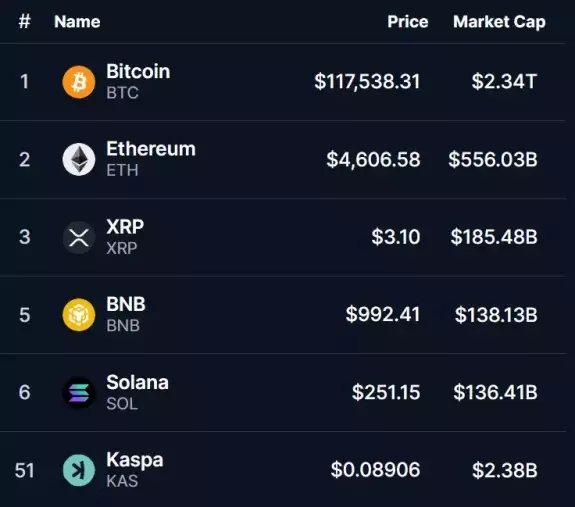Click the yellow BNB logo icon

pyautogui.click(x=79, y=315)
